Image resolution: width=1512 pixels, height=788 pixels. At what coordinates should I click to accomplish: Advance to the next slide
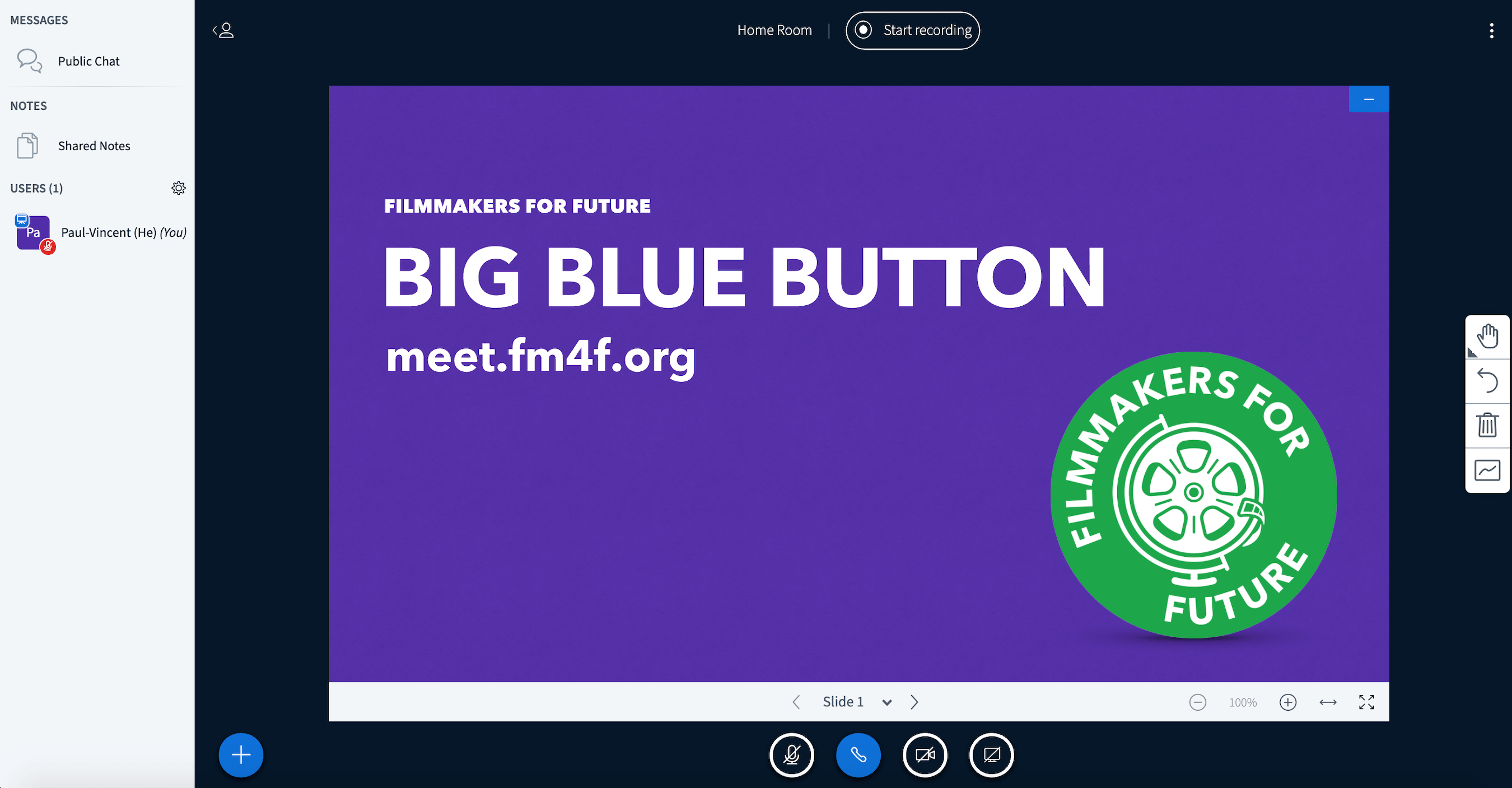(914, 702)
